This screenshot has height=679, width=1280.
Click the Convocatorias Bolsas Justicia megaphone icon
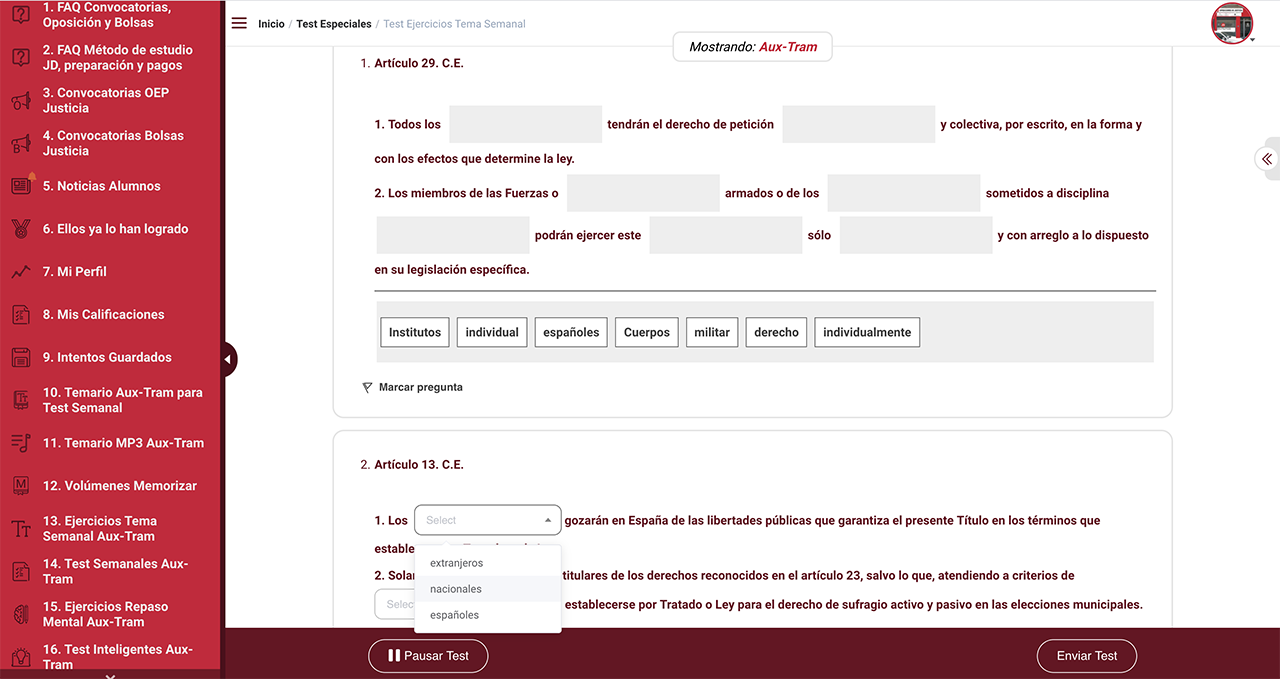tap(21, 143)
